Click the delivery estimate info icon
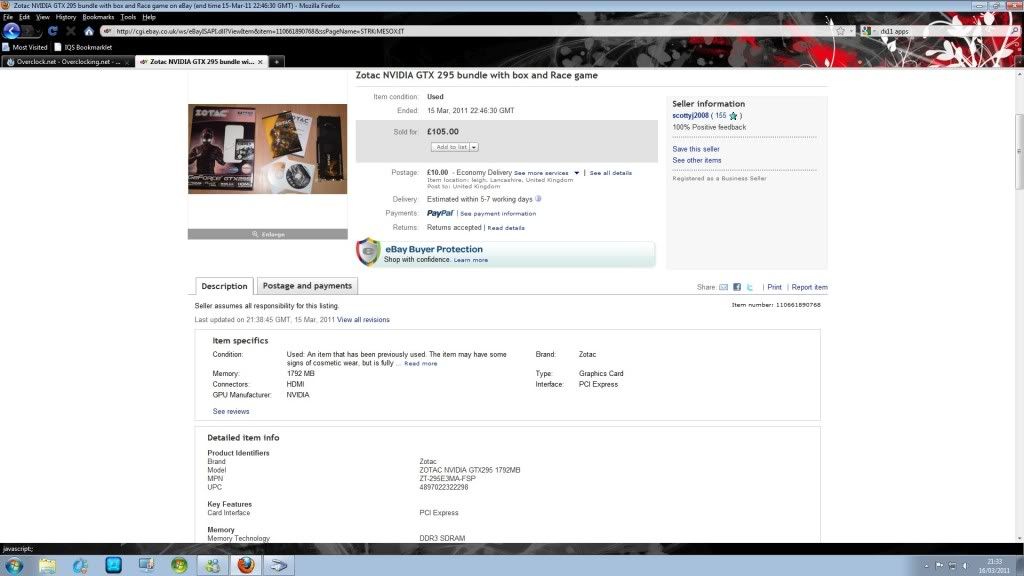Image resolution: width=1024 pixels, height=576 pixels. point(538,199)
